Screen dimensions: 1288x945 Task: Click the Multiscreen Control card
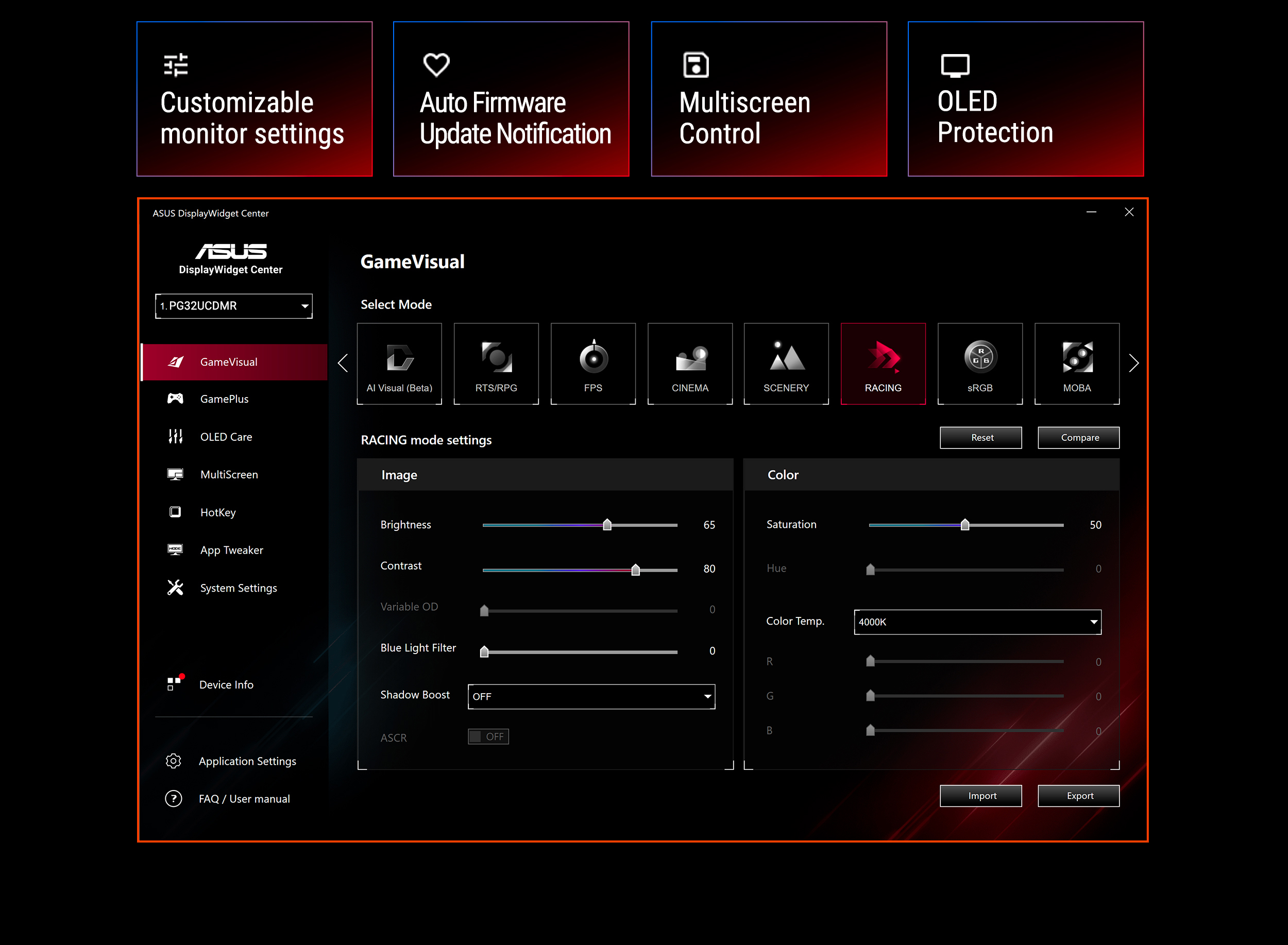pos(769,99)
